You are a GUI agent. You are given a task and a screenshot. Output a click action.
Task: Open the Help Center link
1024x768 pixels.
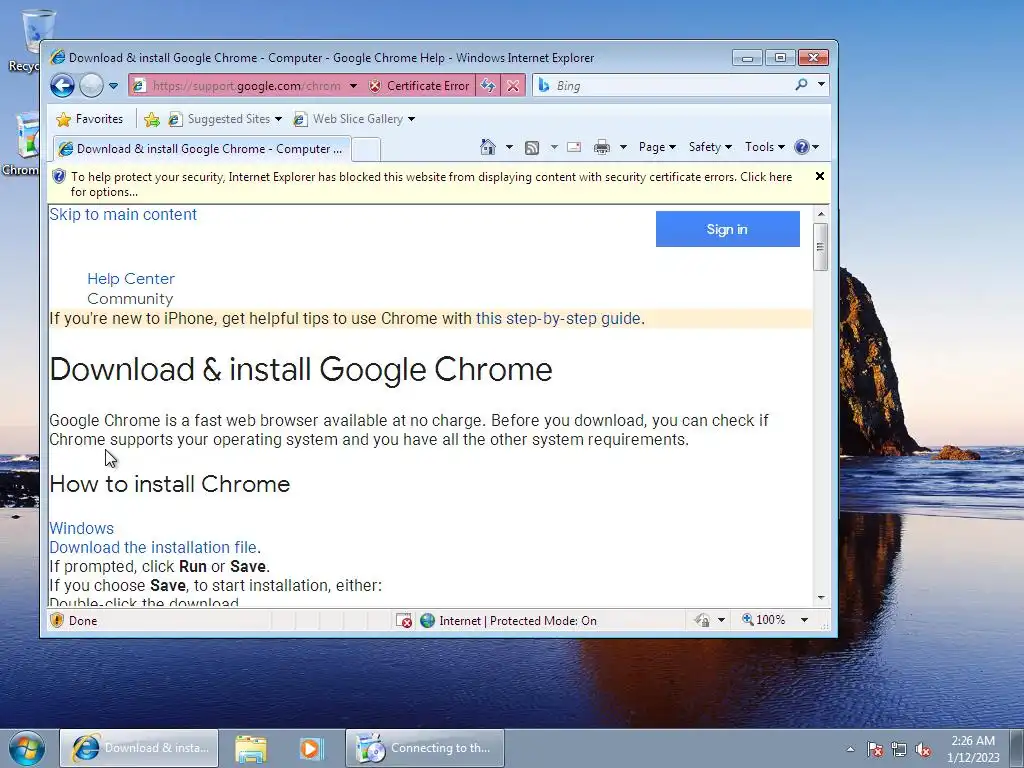tap(131, 279)
